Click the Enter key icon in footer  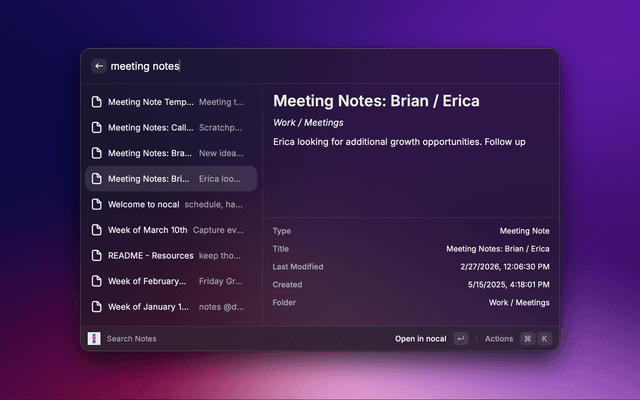click(x=460, y=339)
